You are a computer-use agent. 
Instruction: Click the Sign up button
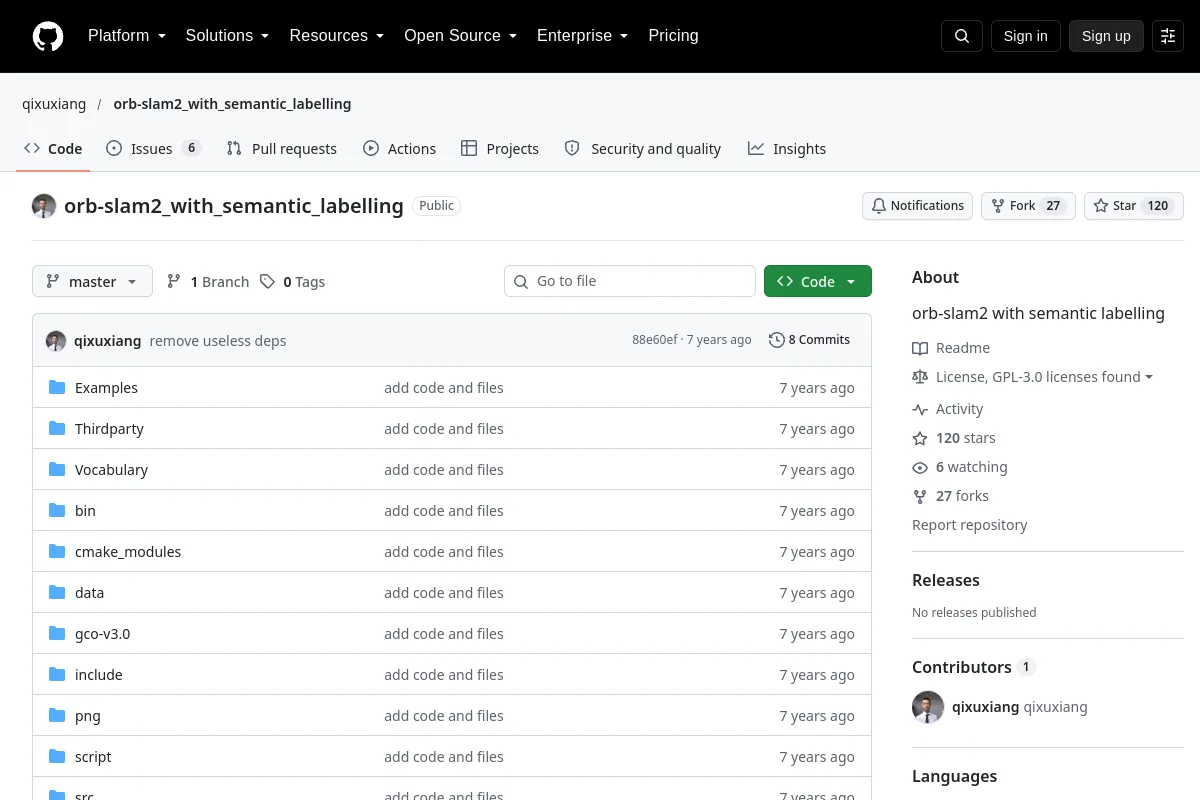[1106, 36]
